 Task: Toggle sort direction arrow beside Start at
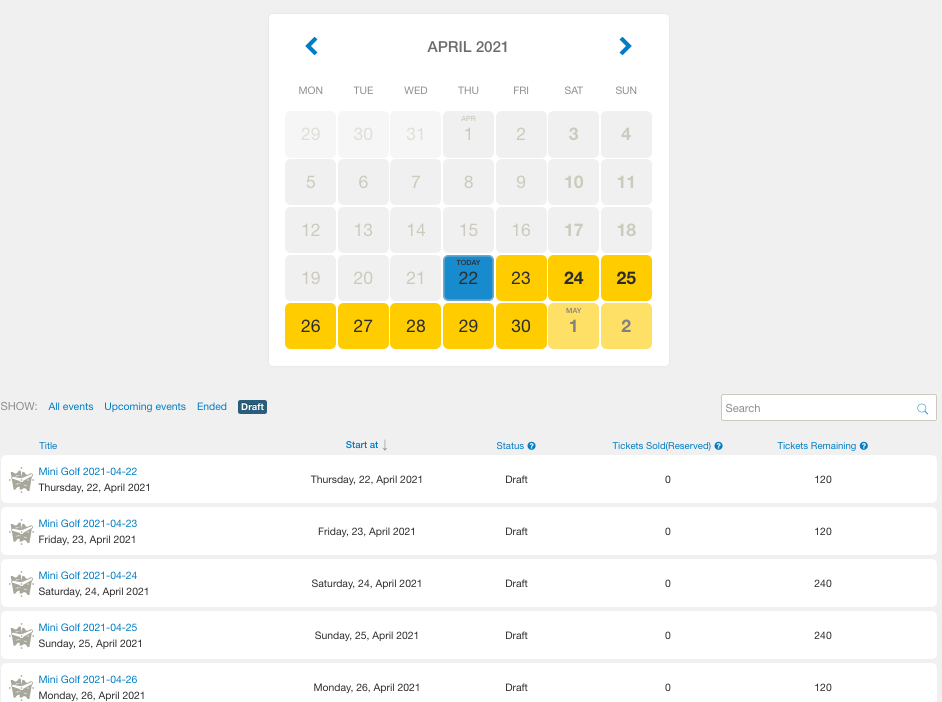point(385,445)
